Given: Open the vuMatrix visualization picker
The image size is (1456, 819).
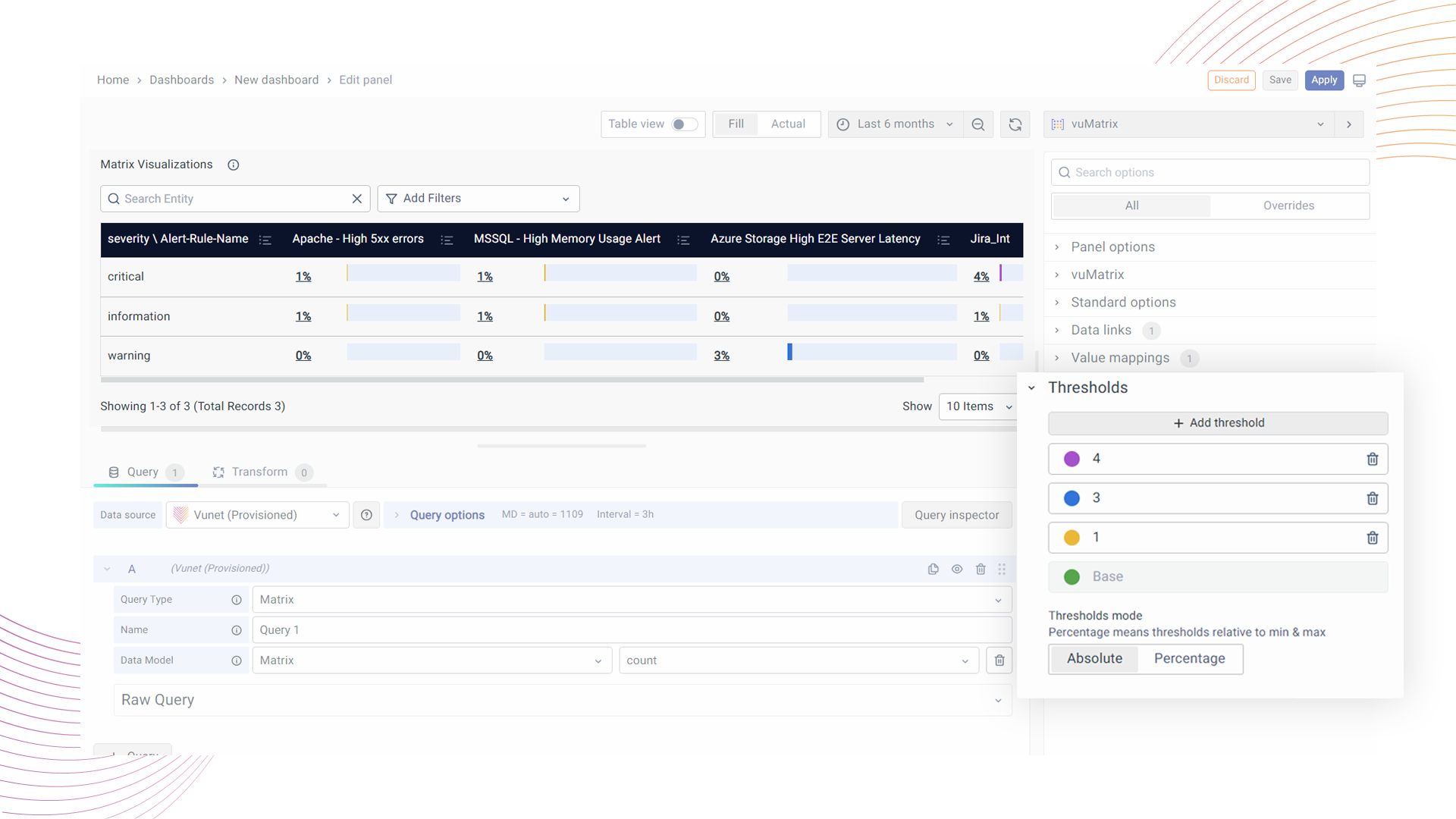Looking at the screenshot, I should 1187,124.
